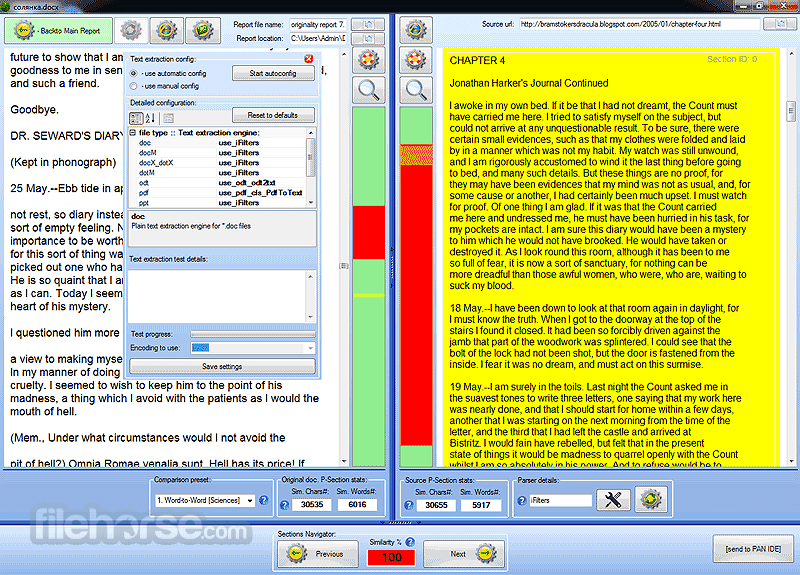
Task: Select the 'doc' file type row
Action: [218, 143]
